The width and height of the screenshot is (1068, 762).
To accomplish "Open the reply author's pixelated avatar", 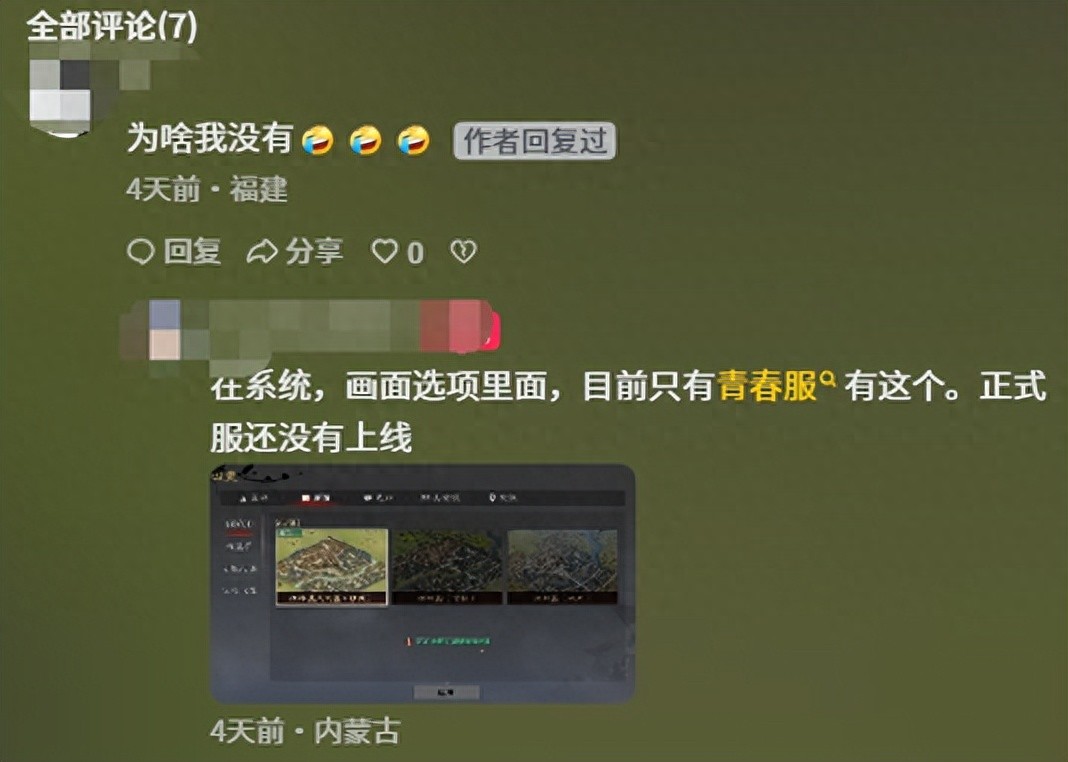I will point(164,330).
